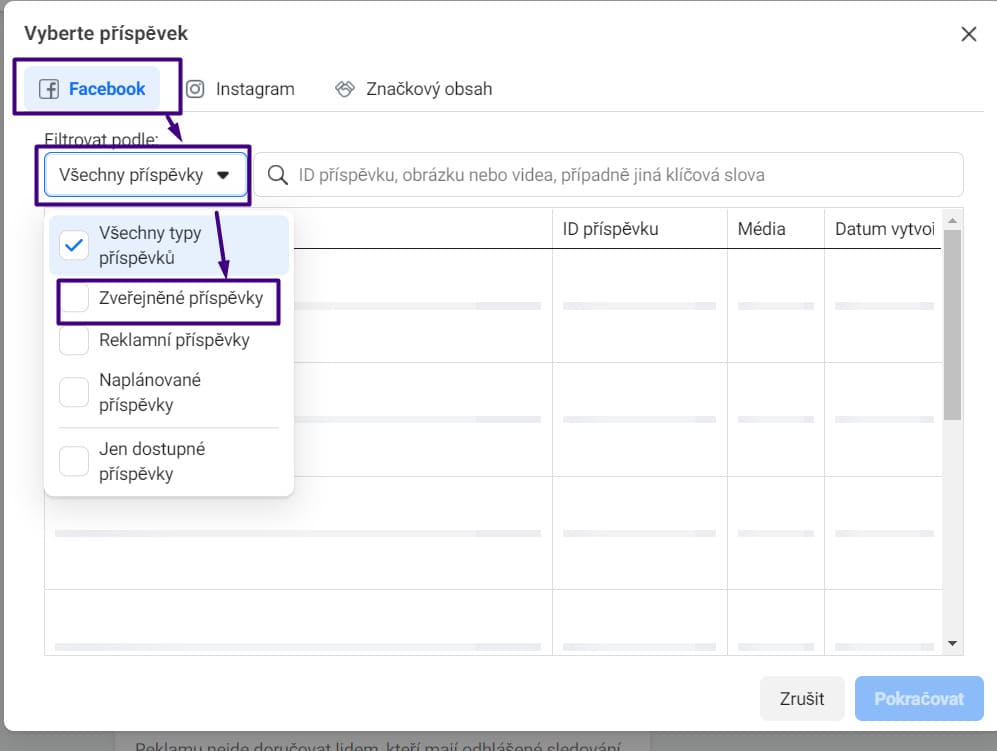Image resolution: width=997 pixels, height=751 pixels.
Task: Uncheck Všechny typy příspěvků checkbox
Action: click(74, 245)
